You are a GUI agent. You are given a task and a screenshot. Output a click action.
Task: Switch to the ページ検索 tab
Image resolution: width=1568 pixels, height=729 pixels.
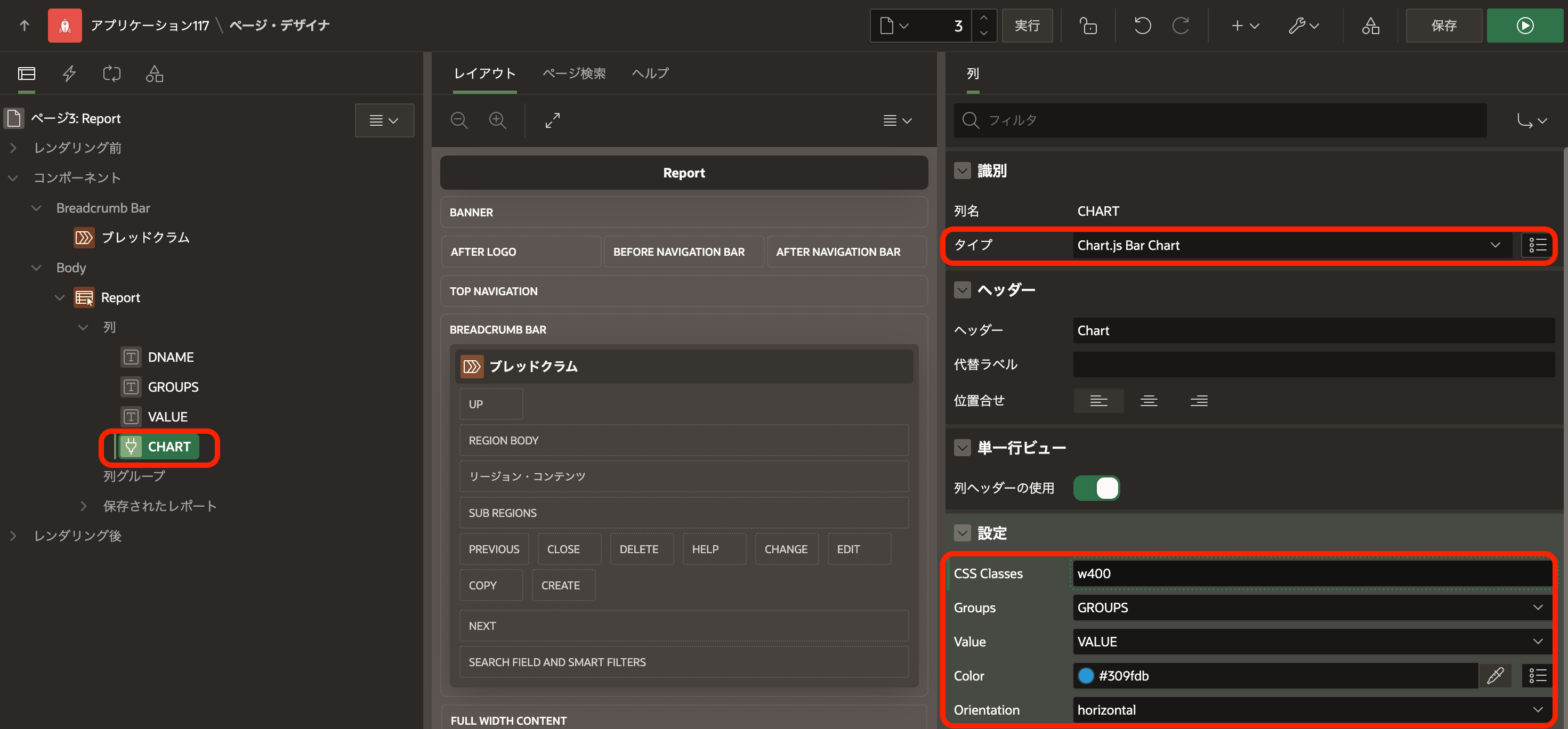573,74
